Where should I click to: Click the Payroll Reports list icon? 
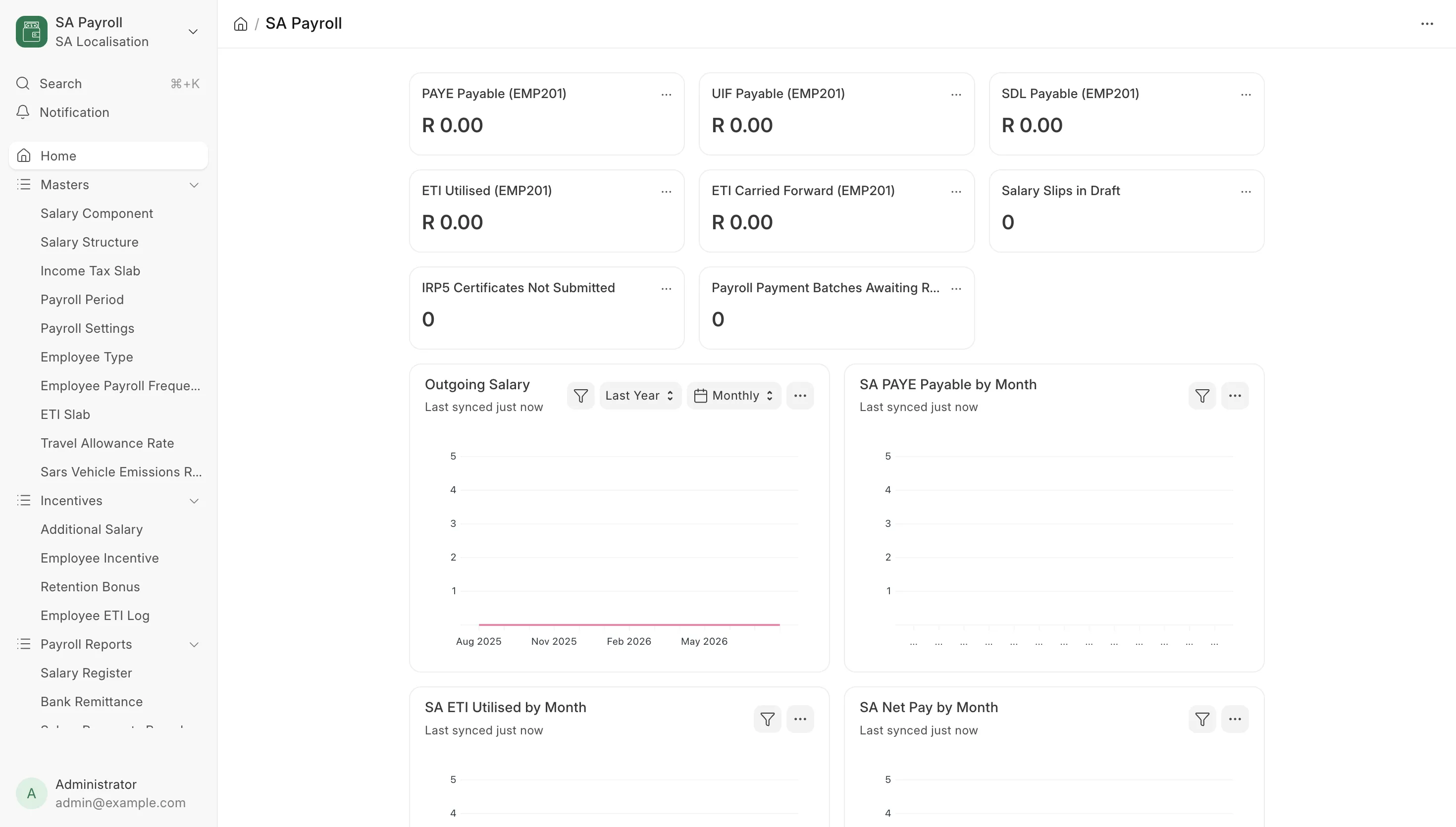click(23, 644)
